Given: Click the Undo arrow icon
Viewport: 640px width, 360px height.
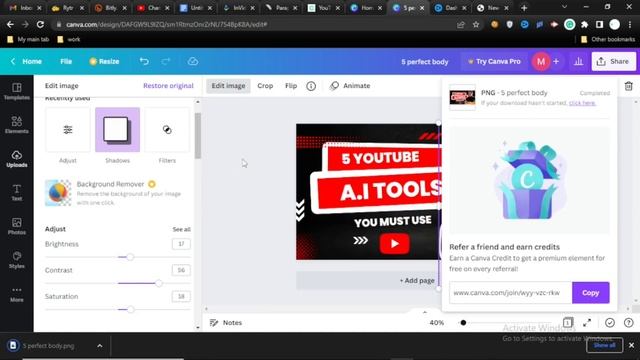Looking at the screenshot, I should (144, 62).
